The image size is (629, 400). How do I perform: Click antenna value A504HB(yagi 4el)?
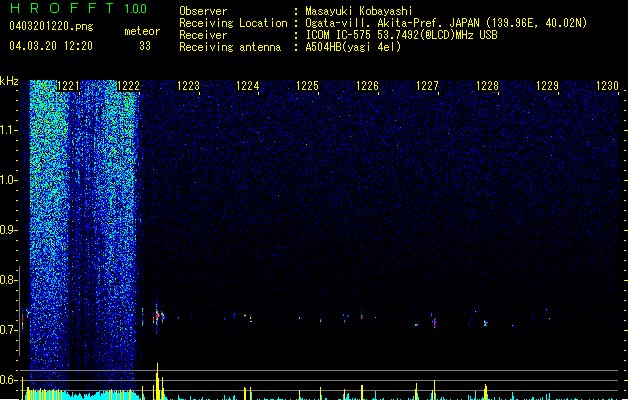pyautogui.click(x=353, y=47)
